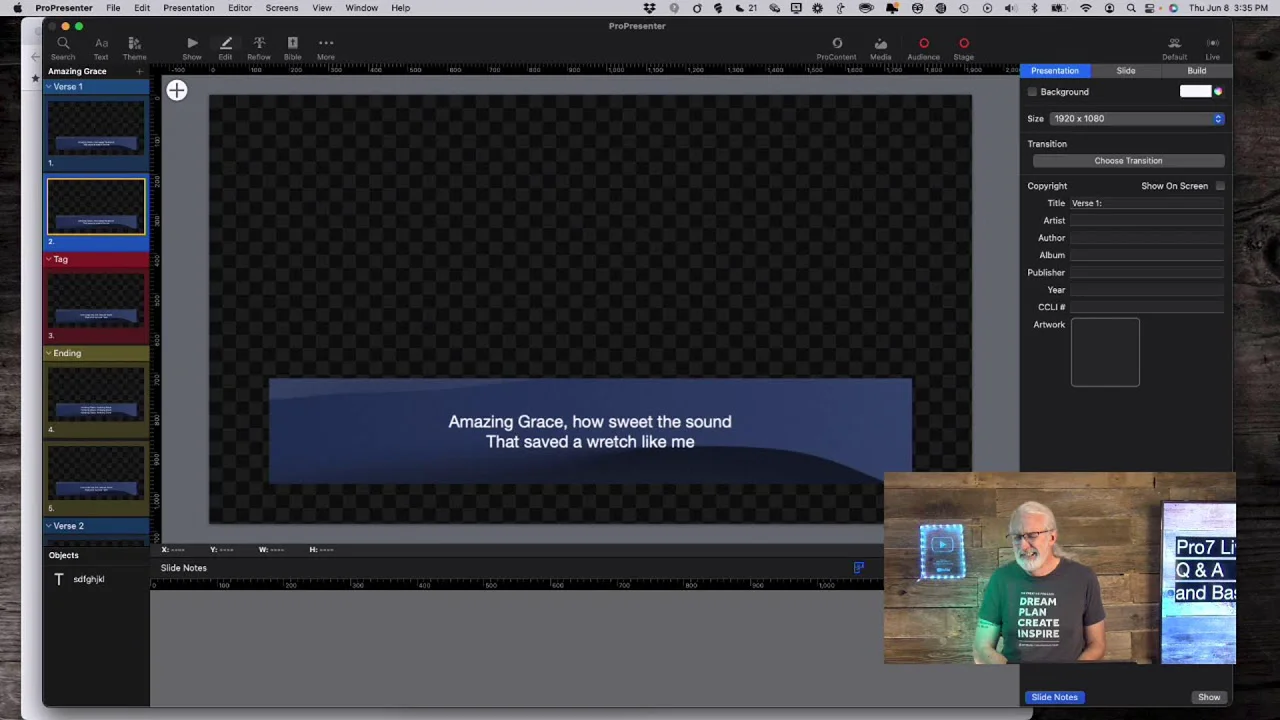
Task: Select the Reflow editor icon
Action: (x=258, y=47)
